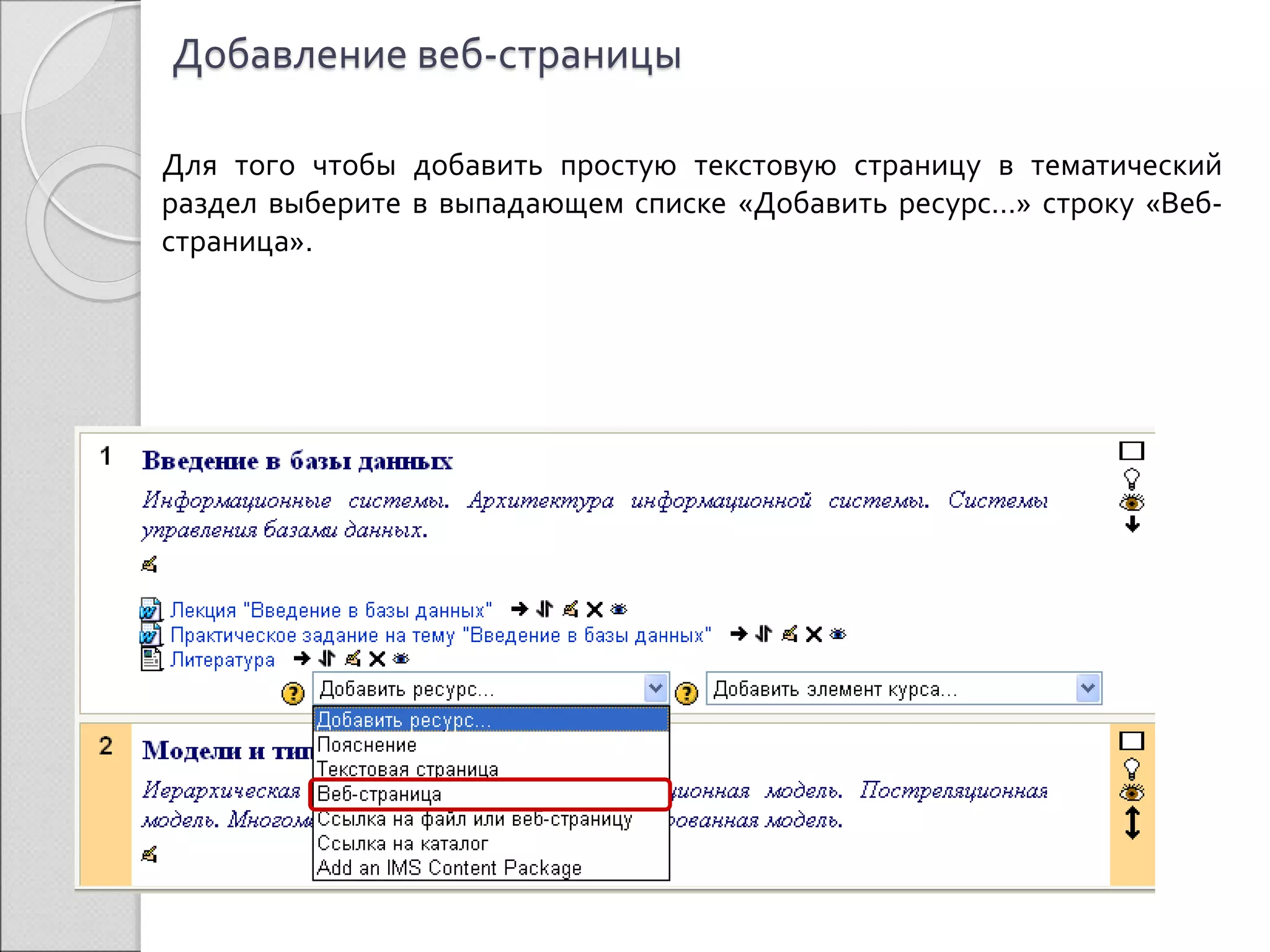1270x952 pixels.
Task: Move section 2 with the up-down arrow
Action: pos(1132,823)
